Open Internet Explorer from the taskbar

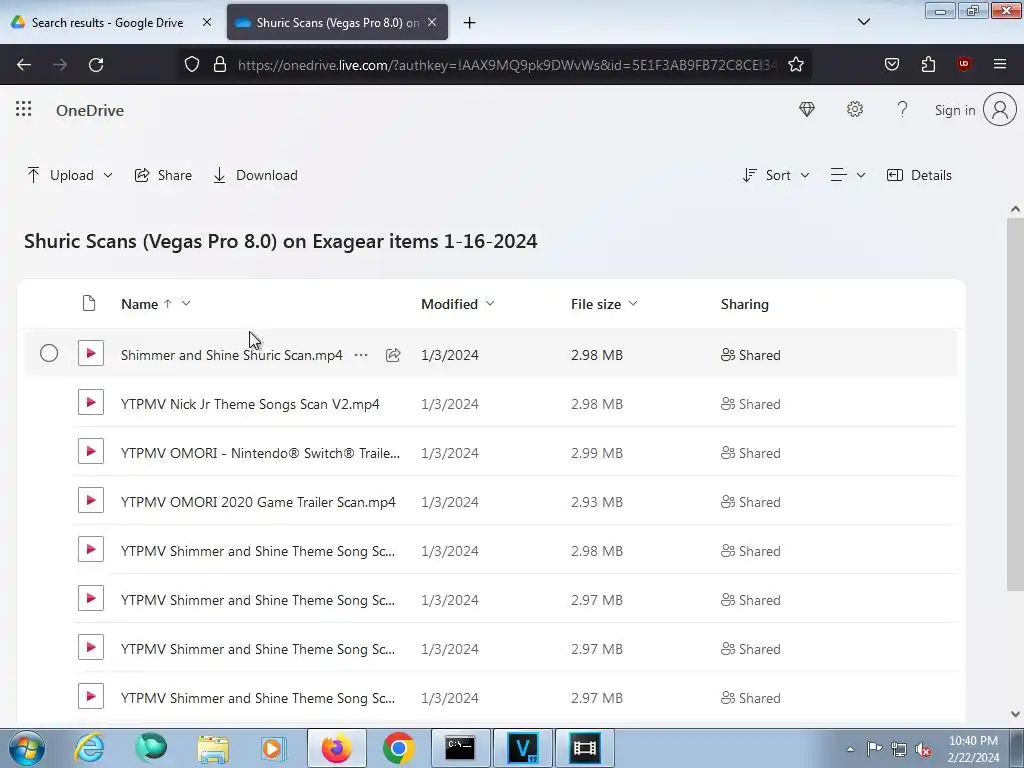pos(89,748)
